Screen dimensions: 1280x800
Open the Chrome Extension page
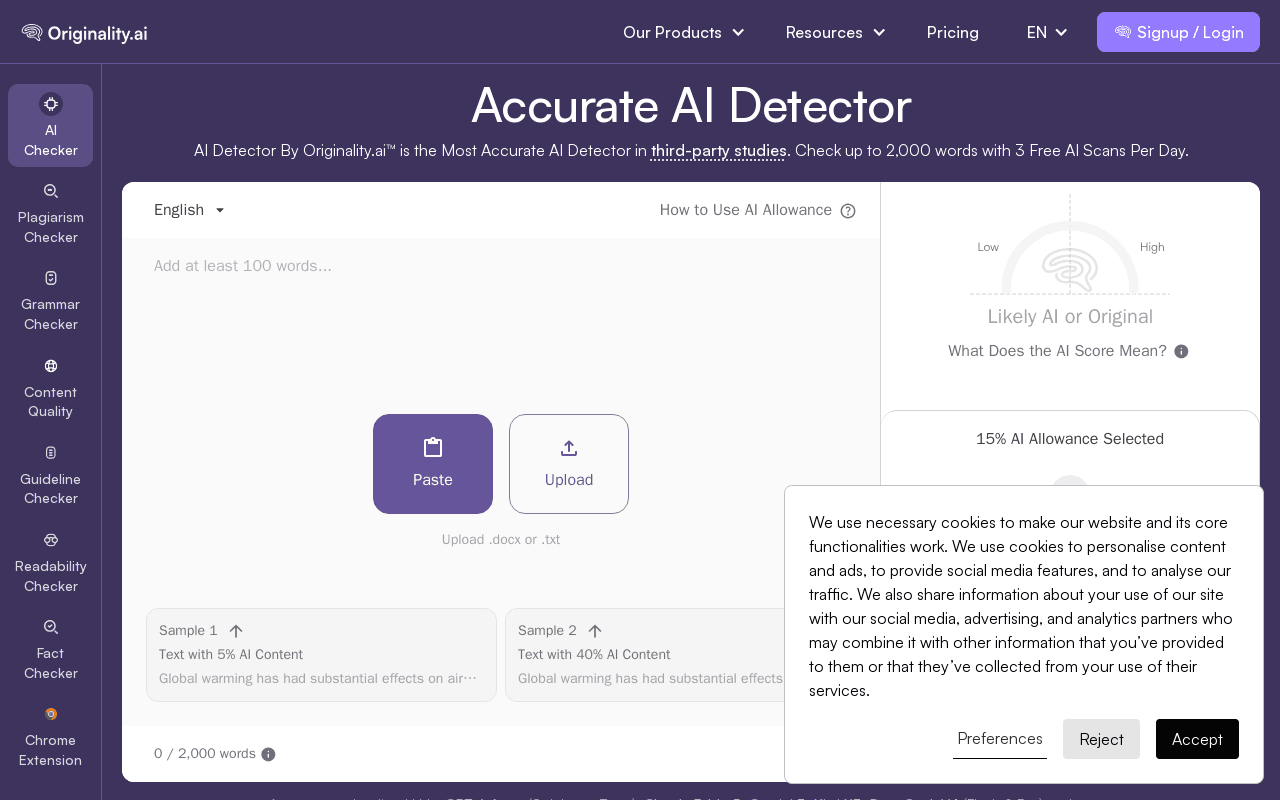(x=51, y=737)
